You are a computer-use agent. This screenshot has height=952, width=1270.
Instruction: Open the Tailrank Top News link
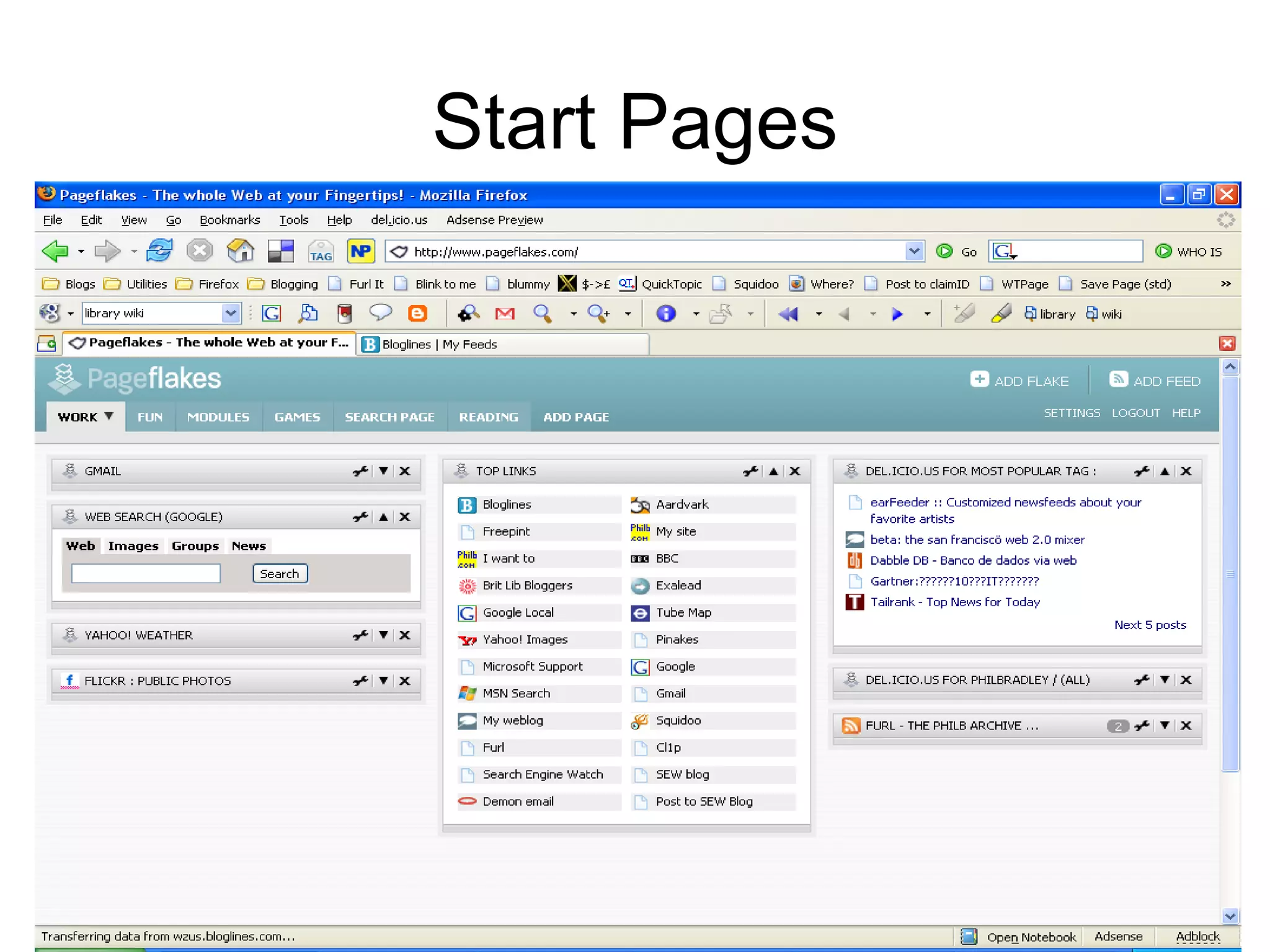[x=955, y=602]
